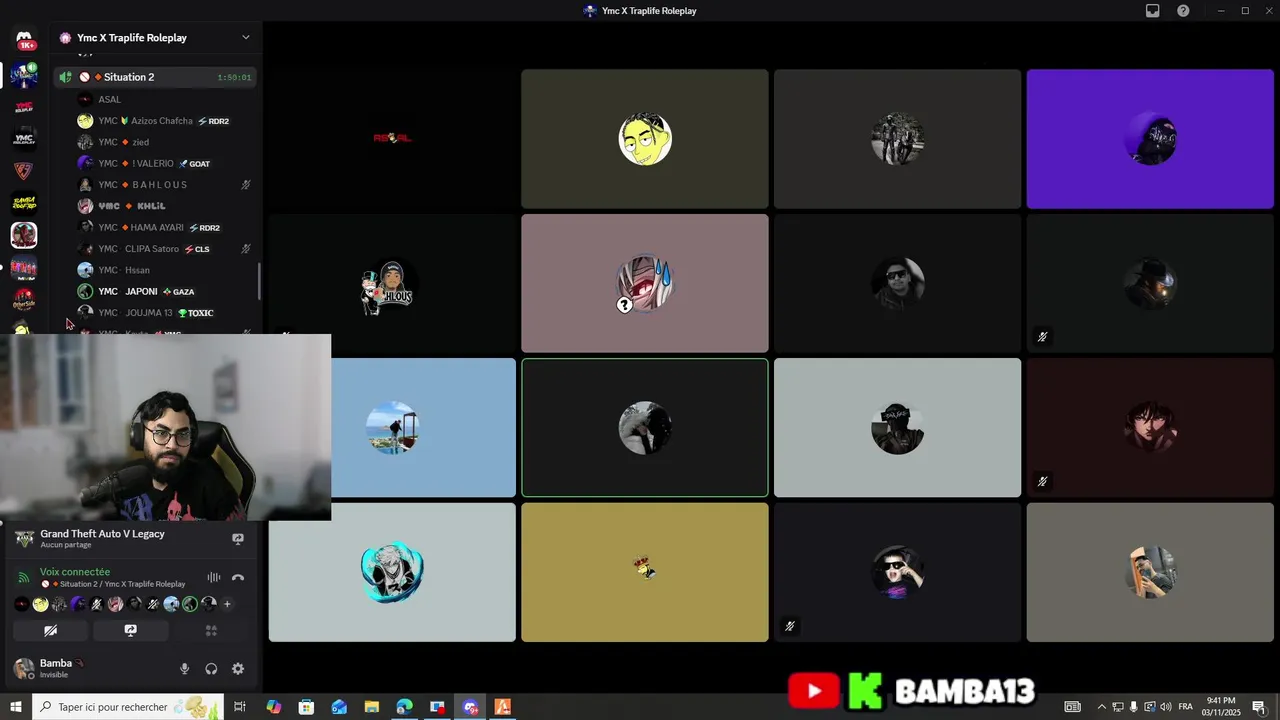The height and width of the screenshot is (720, 1280).
Task: Click system tray volume speaker icon
Action: click(1166, 707)
